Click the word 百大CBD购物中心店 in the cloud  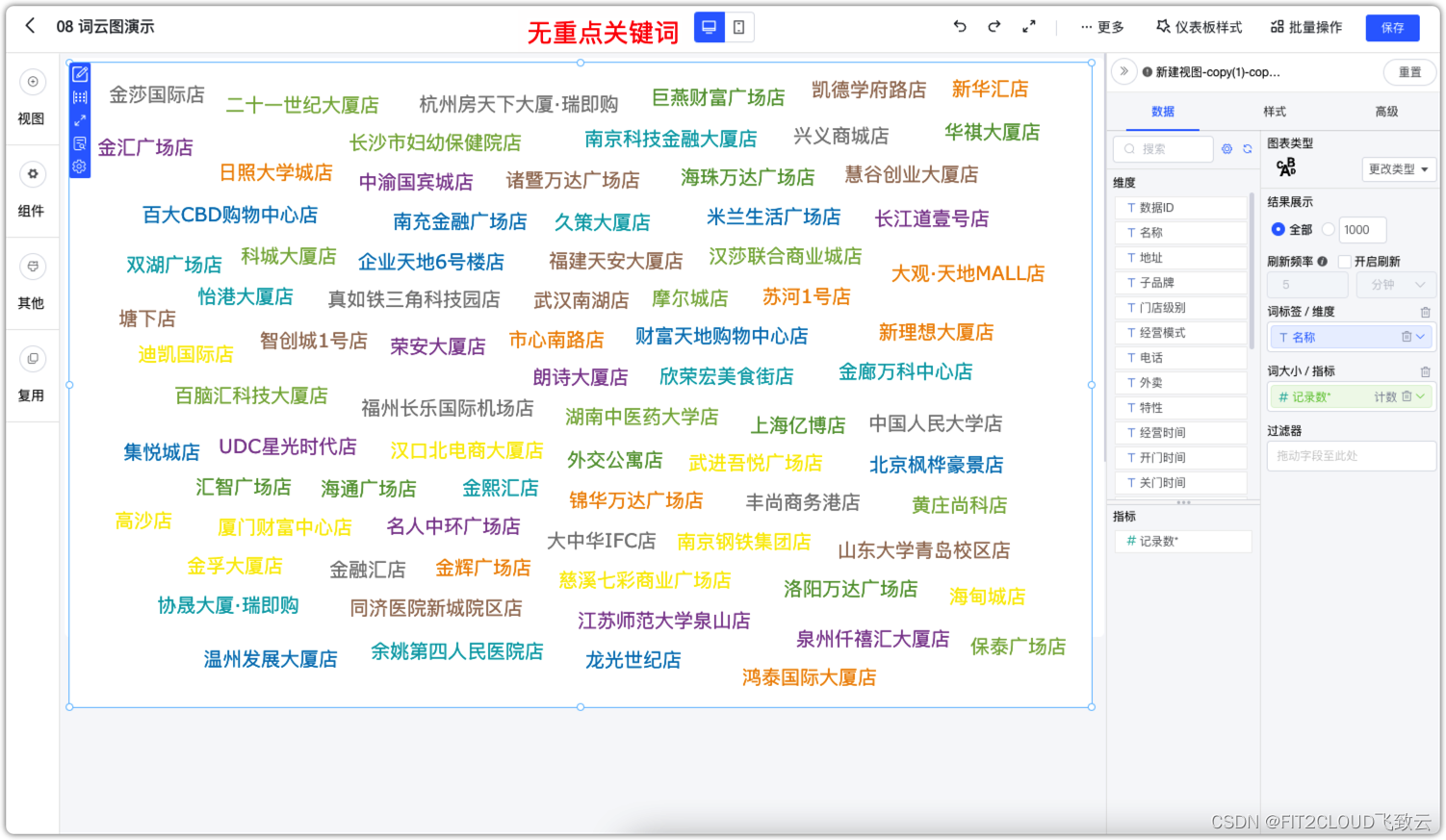(x=230, y=215)
